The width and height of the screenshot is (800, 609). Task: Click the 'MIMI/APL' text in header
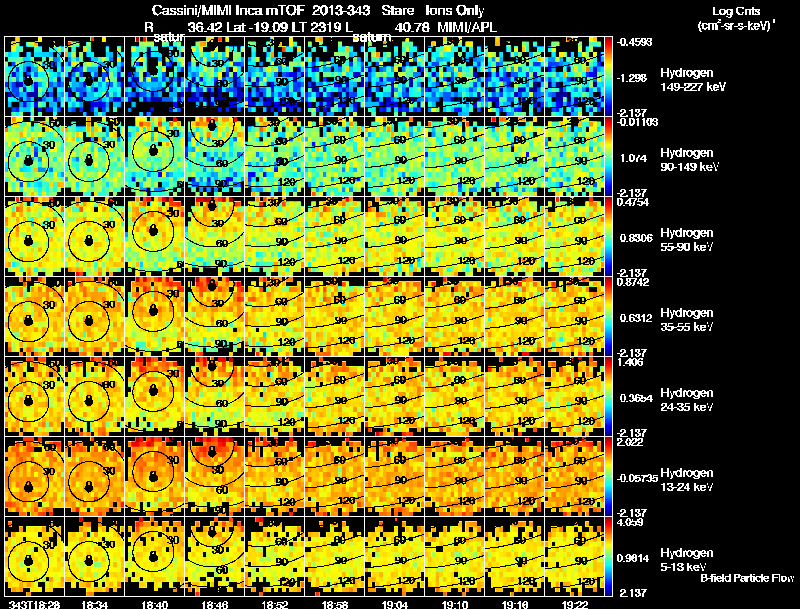point(467,27)
